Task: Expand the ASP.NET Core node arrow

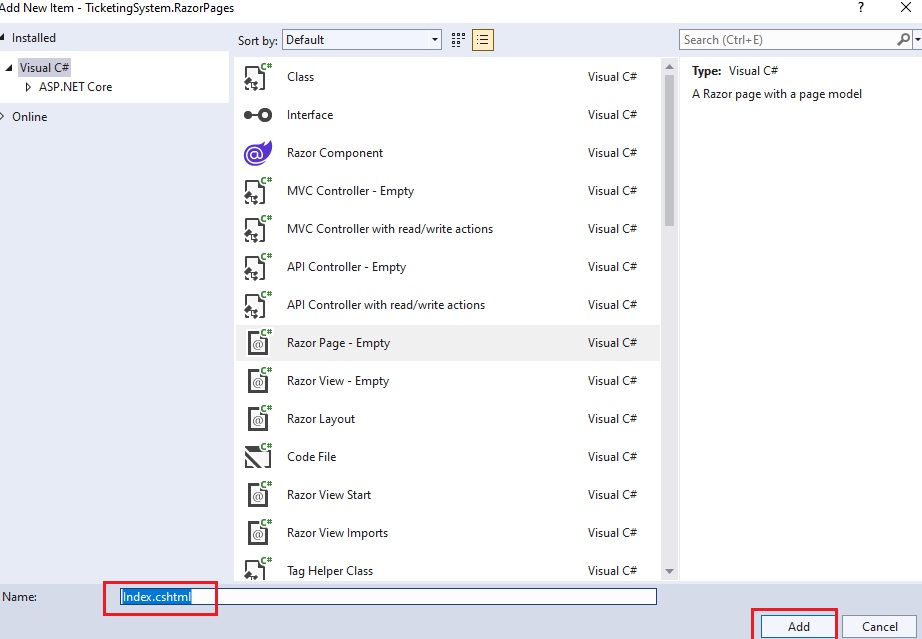Action: pyautogui.click(x=28, y=87)
